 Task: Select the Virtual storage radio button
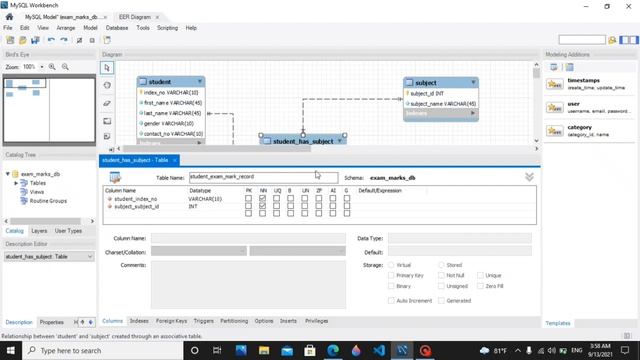tap(391, 265)
